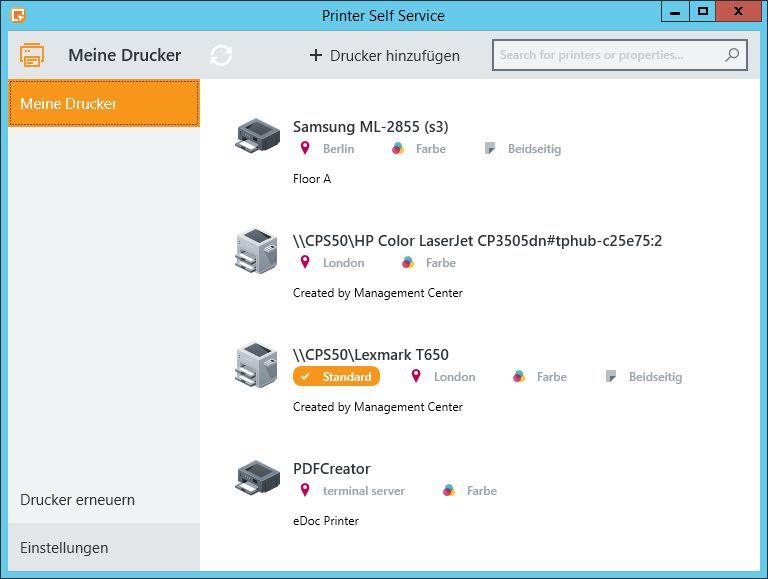Viewport: 768px width, 579px height.
Task: Click the terminal server location label
Action: point(364,490)
